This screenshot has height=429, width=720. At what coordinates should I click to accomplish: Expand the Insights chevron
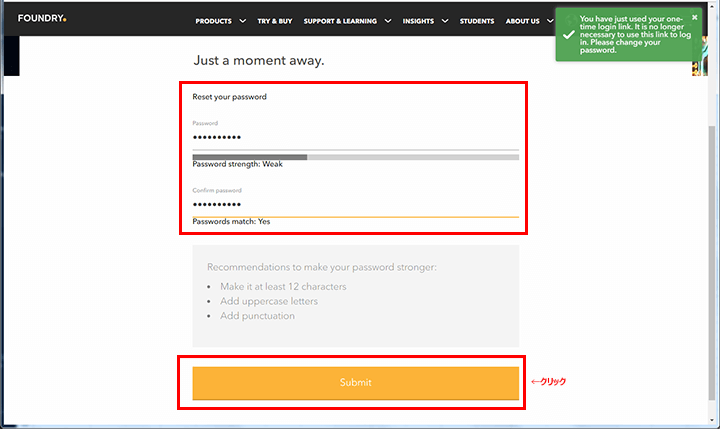pos(444,21)
